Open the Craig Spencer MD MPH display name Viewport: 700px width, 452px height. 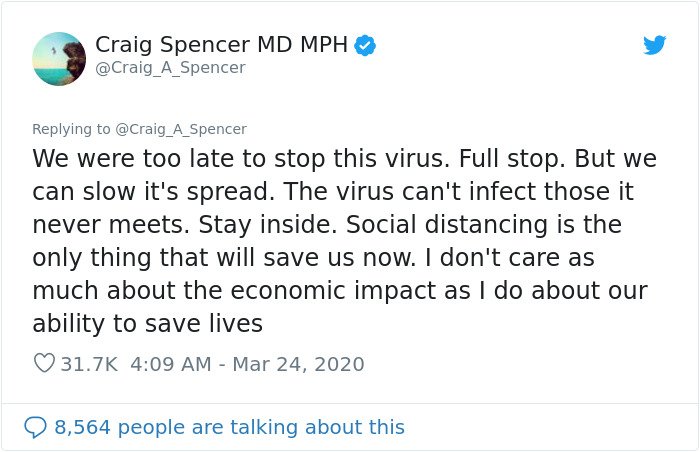point(221,45)
